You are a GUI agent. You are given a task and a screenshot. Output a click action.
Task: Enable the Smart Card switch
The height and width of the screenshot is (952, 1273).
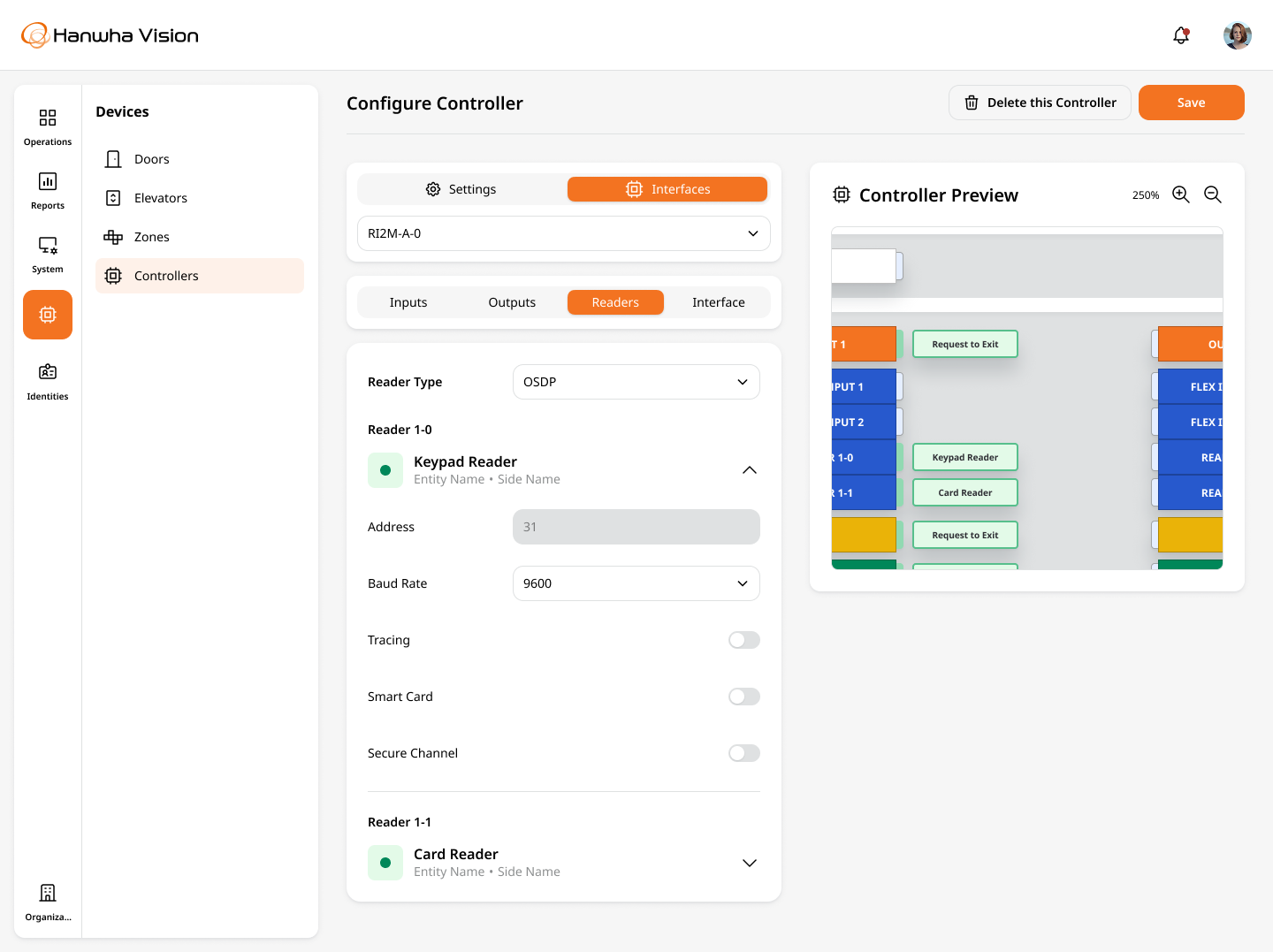click(x=744, y=697)
